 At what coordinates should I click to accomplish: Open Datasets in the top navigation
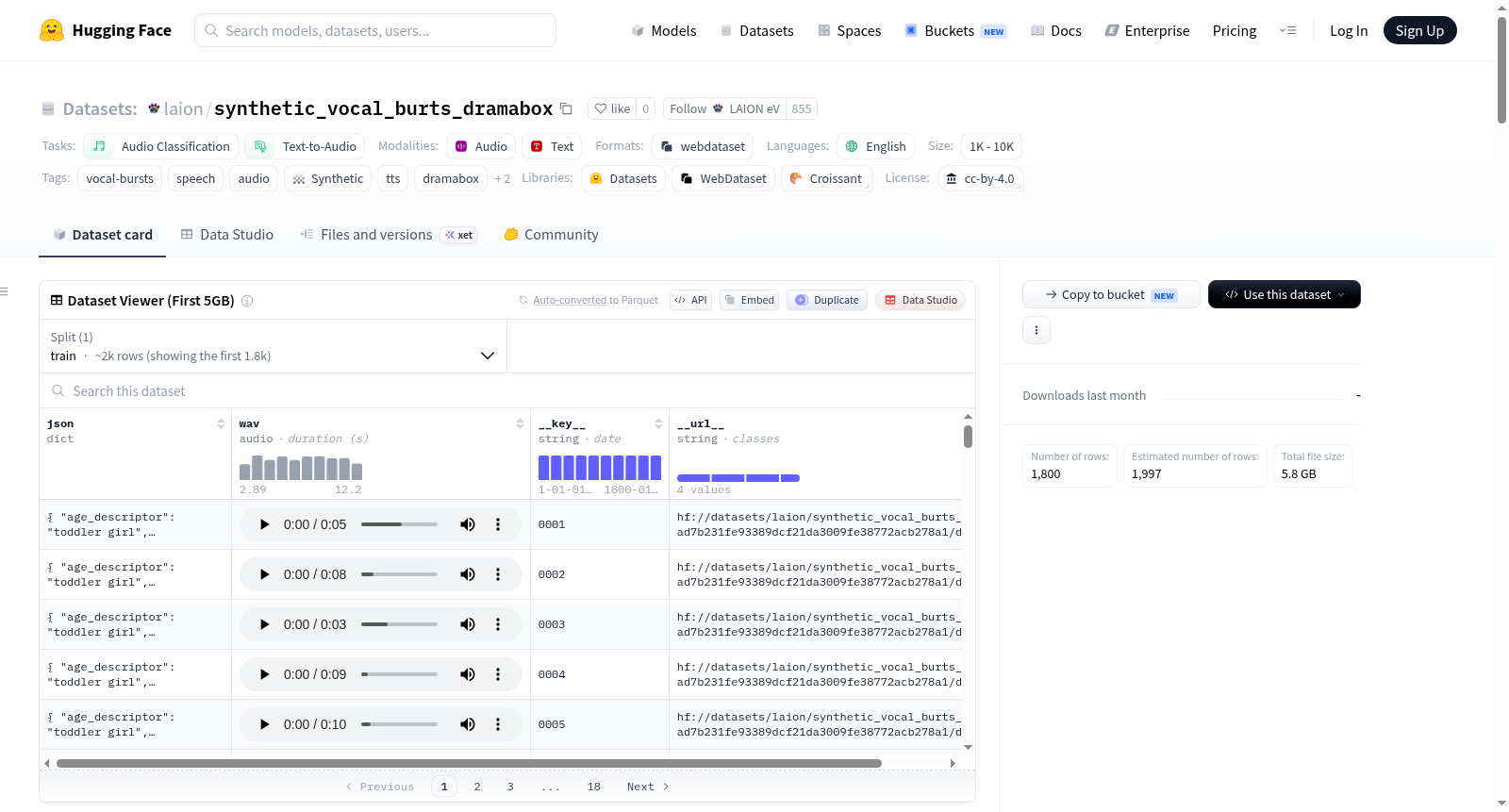click(x=757, y=30)
